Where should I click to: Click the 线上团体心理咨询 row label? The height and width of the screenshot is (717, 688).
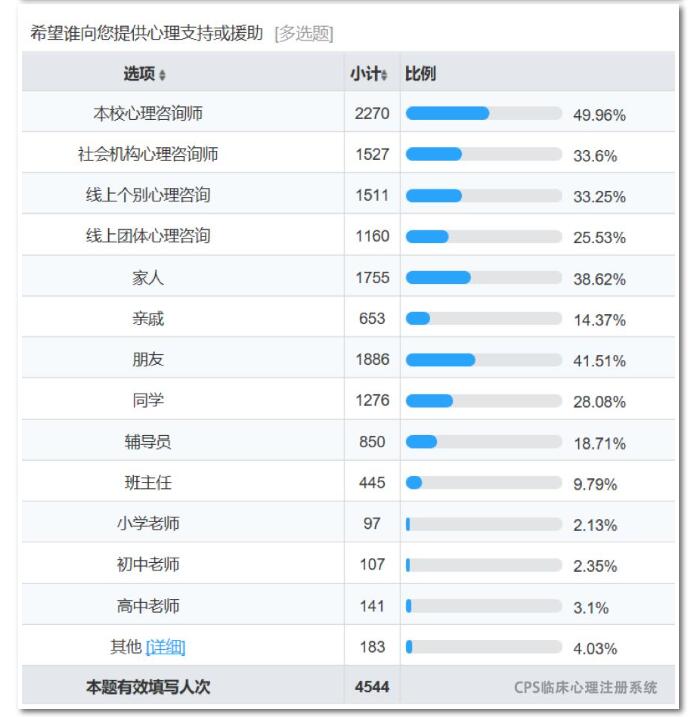coord(148,236)
